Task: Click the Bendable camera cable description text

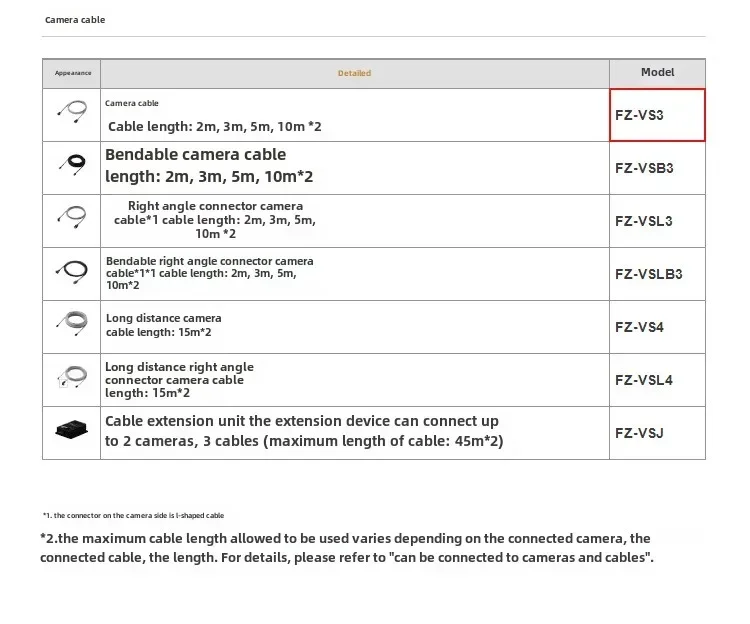Action: 209,166
